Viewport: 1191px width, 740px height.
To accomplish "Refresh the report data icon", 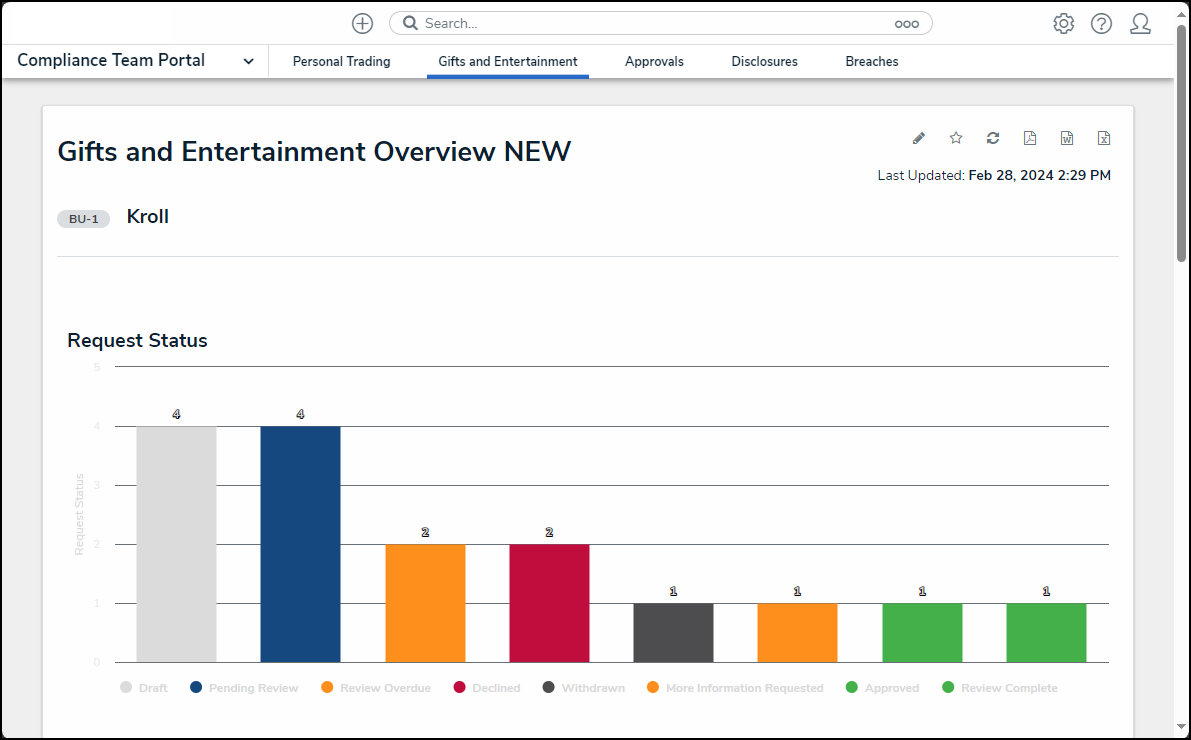I will point(993,138).
